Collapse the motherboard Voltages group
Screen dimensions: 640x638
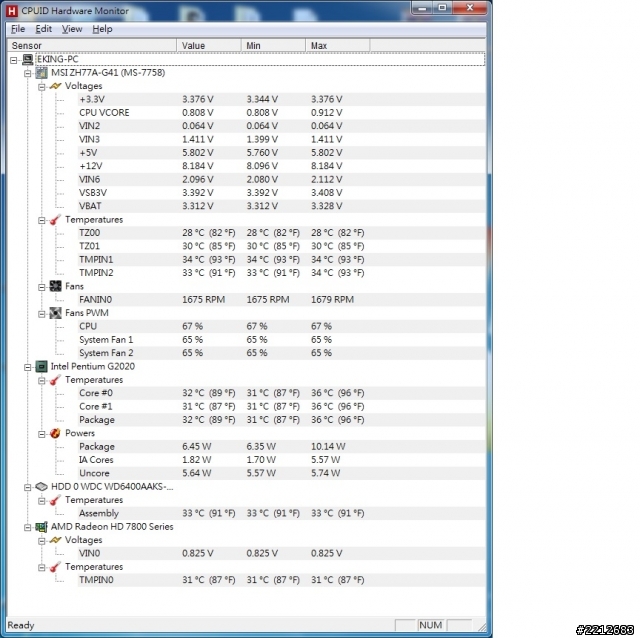(x=42, y=87)
